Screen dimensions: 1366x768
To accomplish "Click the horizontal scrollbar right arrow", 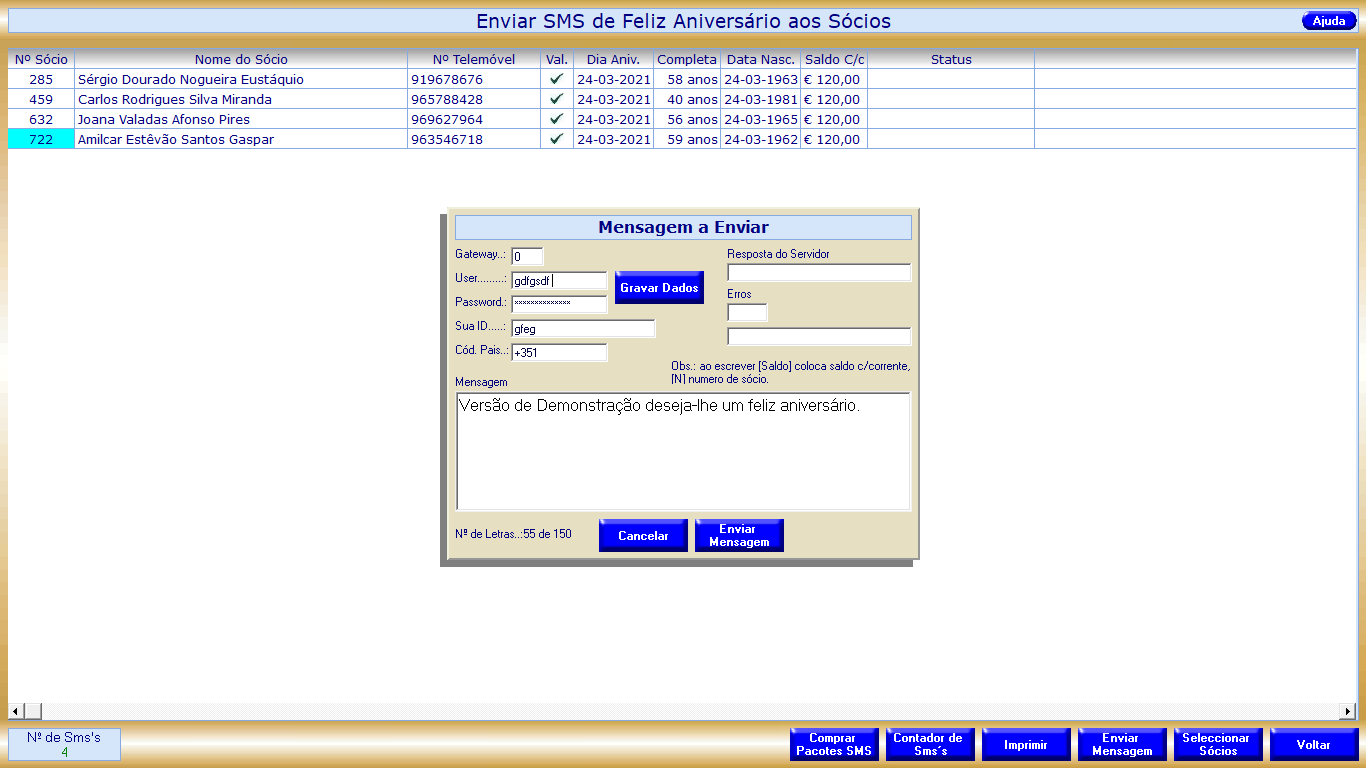I will (x=1347, y=711).
